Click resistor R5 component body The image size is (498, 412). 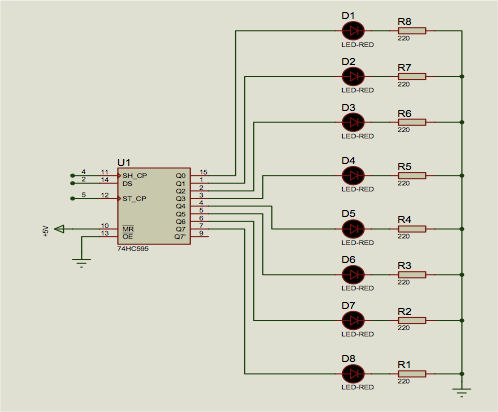412,175
